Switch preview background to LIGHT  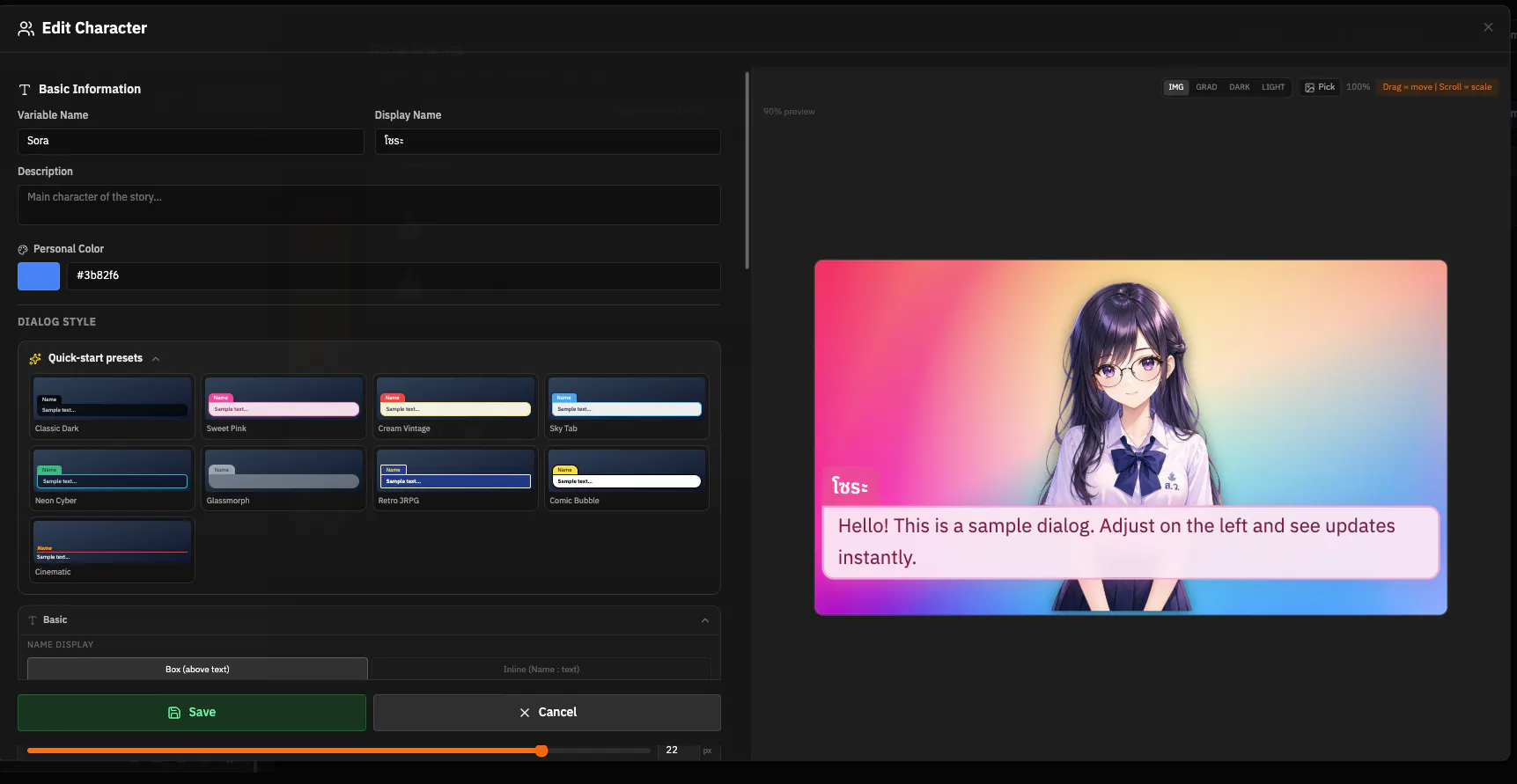(1273, 87)
